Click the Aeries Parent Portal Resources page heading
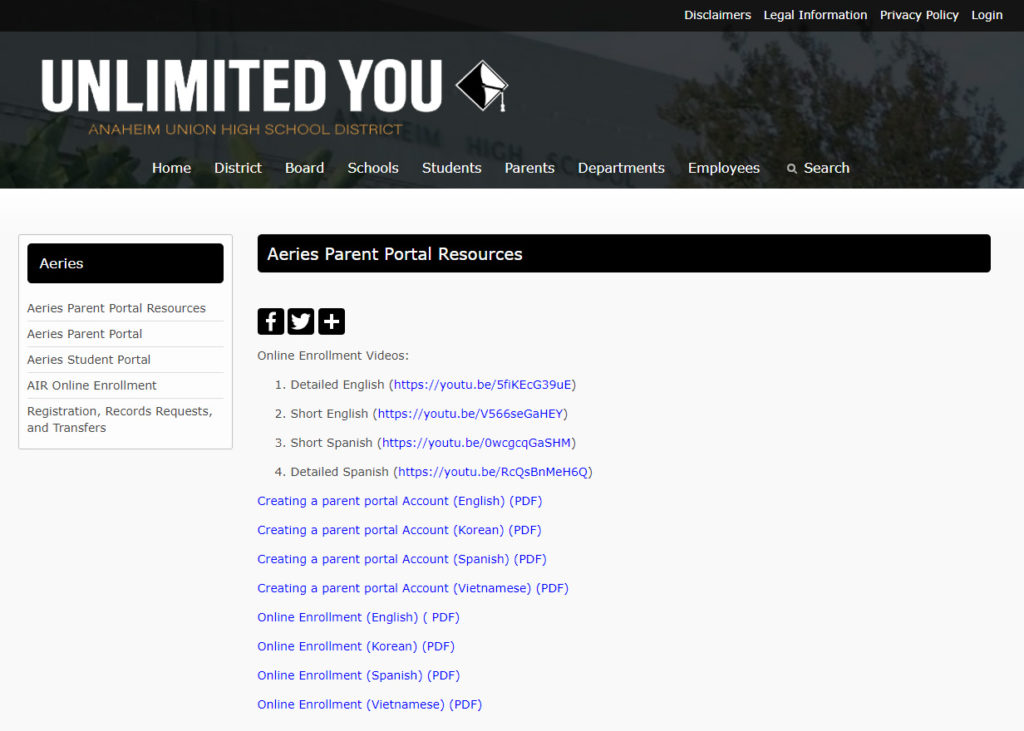 point(394,253)
